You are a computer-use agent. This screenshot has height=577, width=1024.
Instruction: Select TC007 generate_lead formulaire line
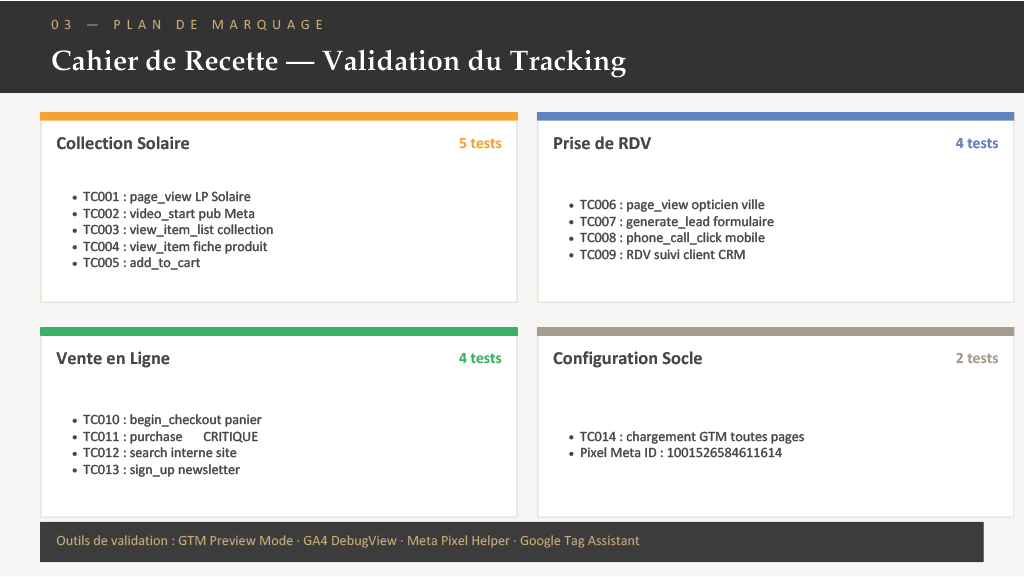coord(677,222)
